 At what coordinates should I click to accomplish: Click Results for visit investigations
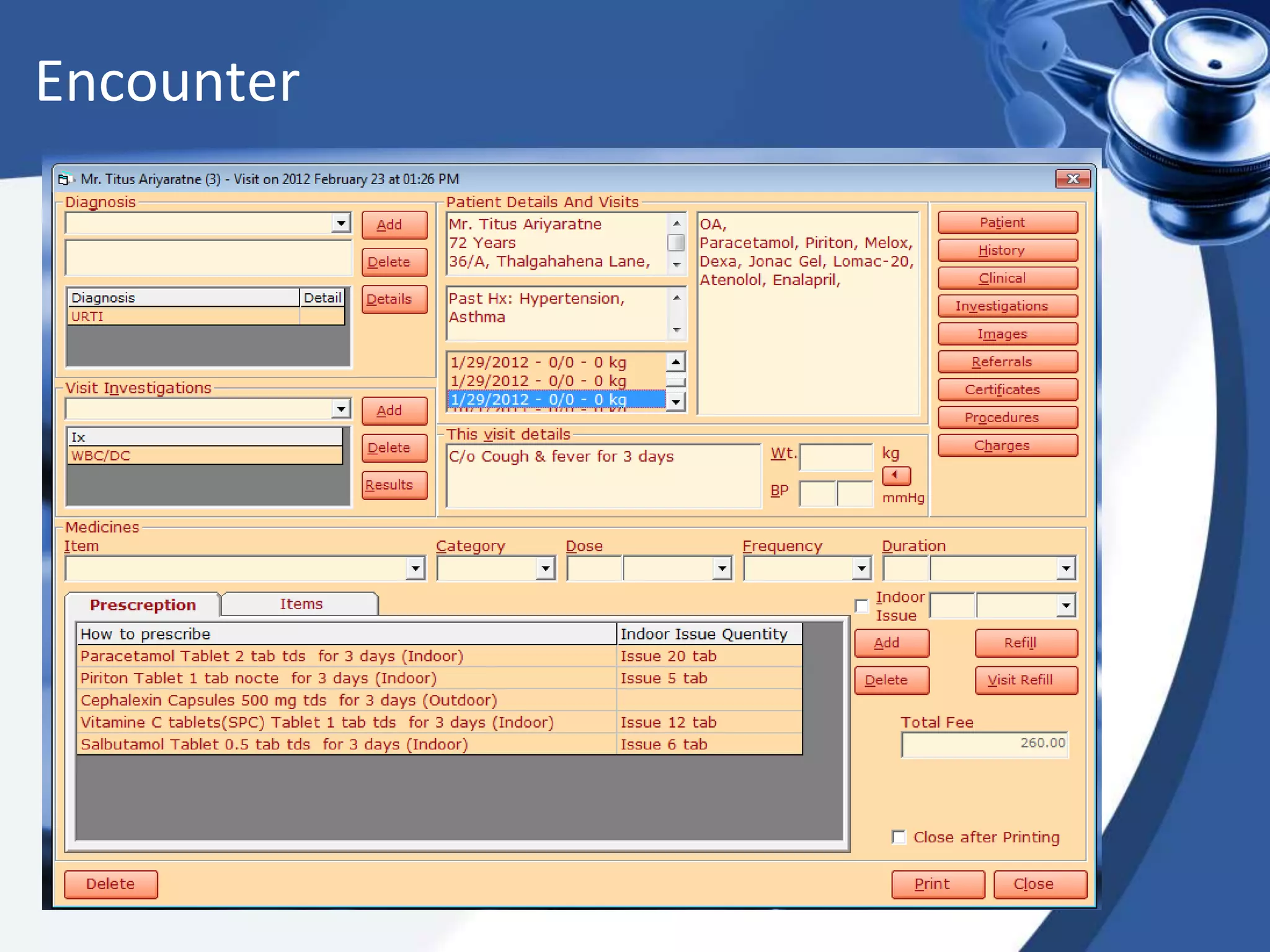click(x=393, y=485)
